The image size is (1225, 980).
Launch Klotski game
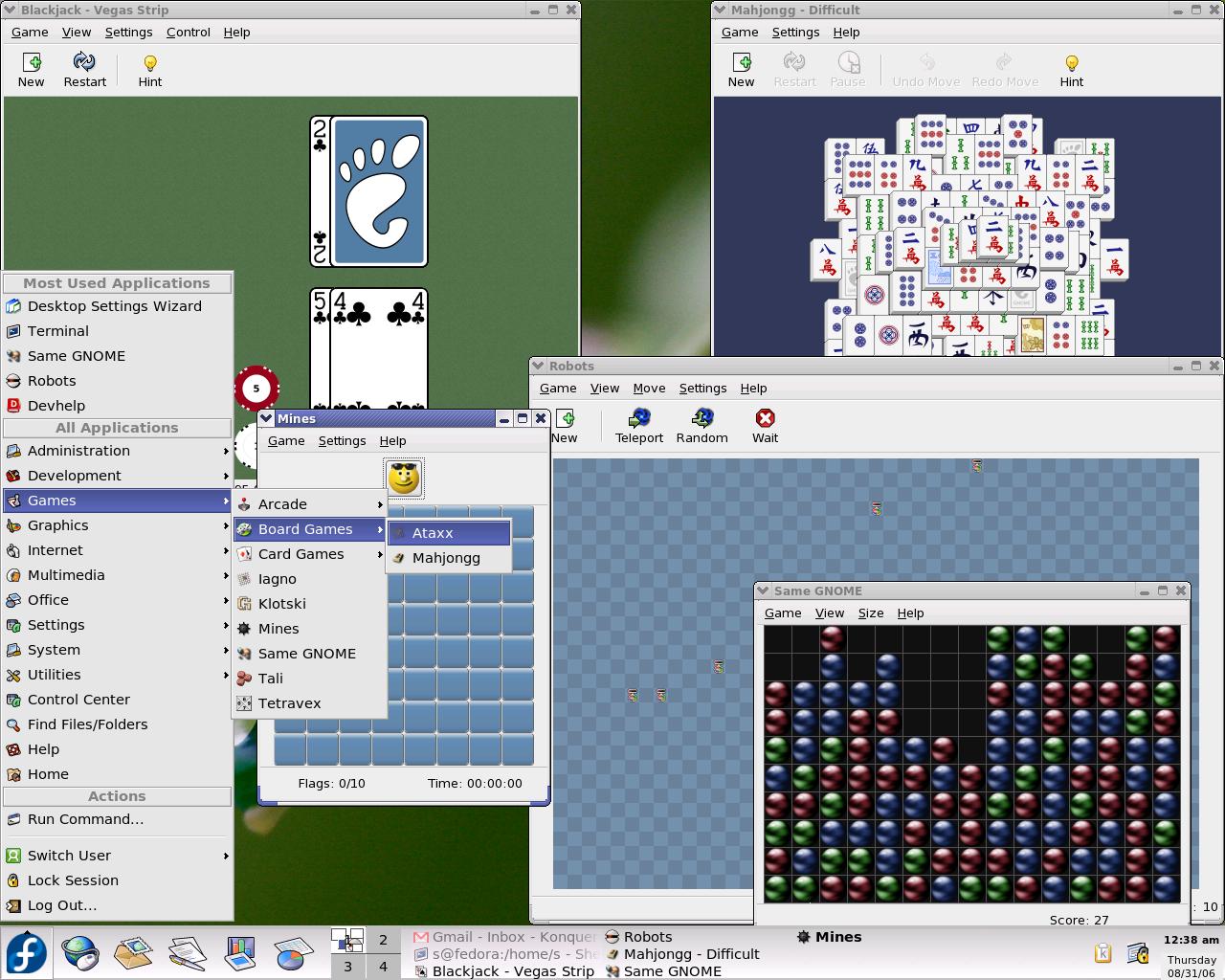pos(309,604)
